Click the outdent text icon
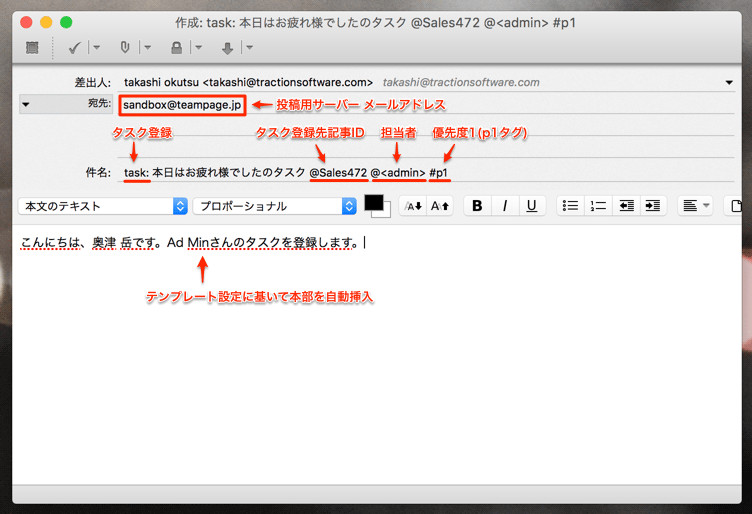The height and width of the screenshot is (514, 752). pyautogui.click(x=626, y=206)
